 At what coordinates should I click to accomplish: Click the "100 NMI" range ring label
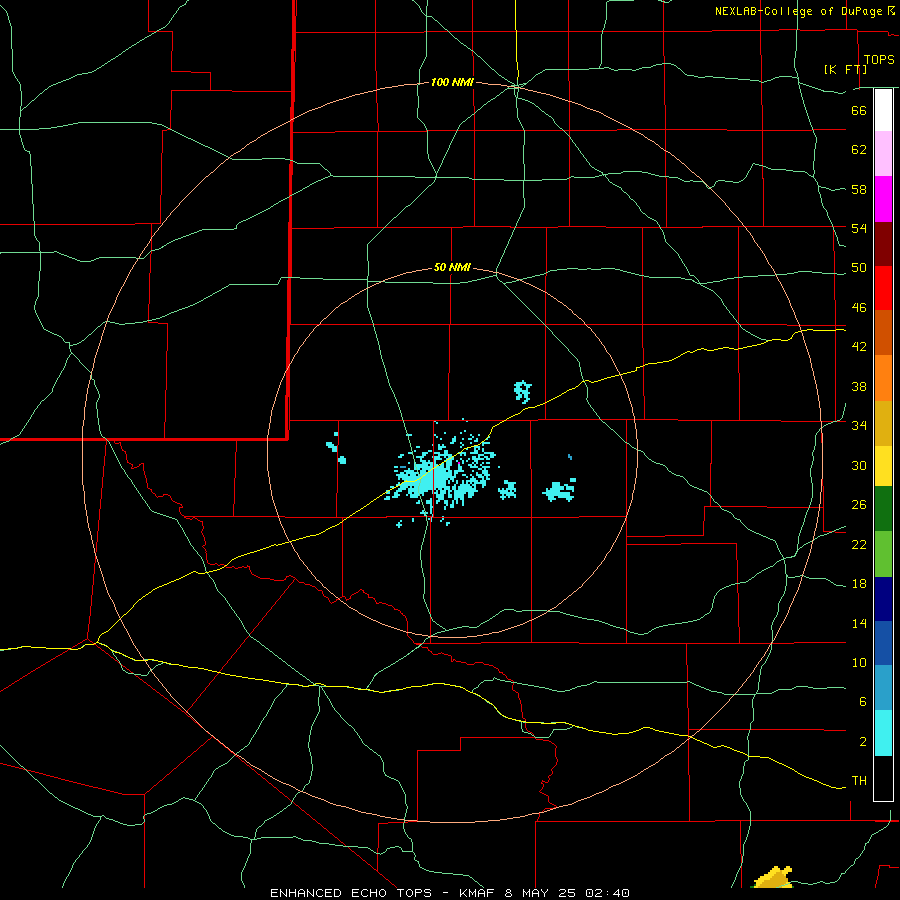tap(452, 83)
